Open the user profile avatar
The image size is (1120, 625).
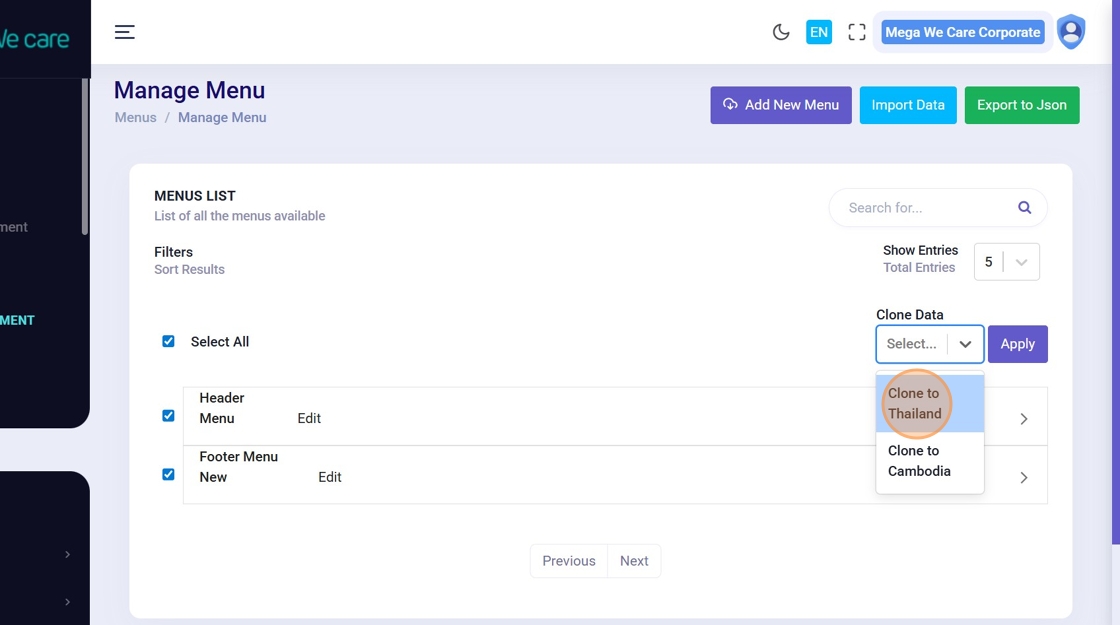pyautogui.click(x=1071, y=32)
